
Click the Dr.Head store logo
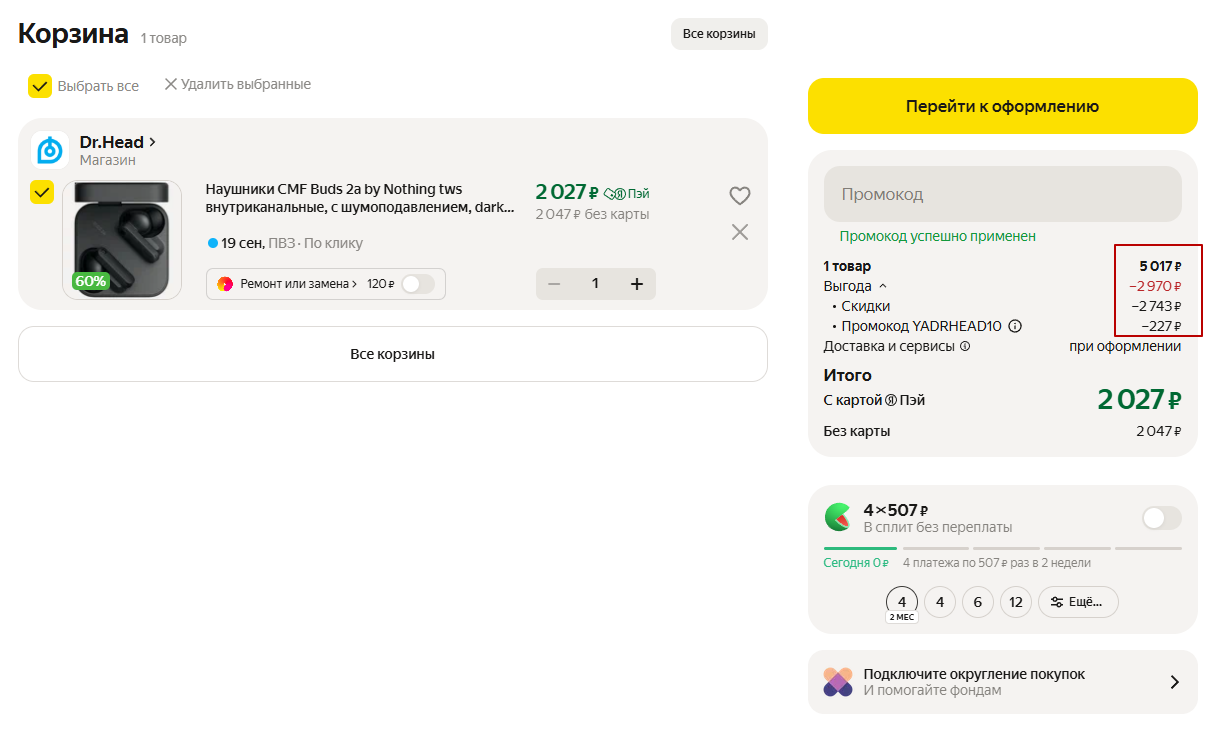[50, 150]
